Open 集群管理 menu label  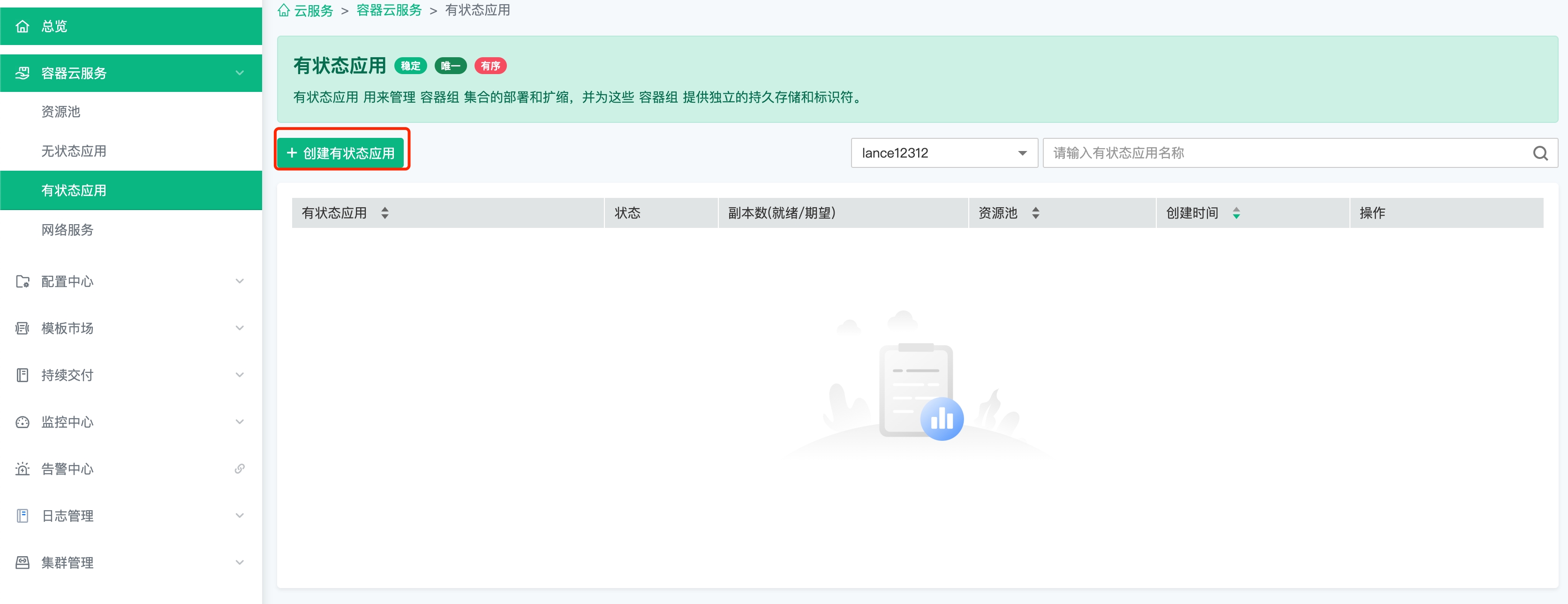click(68, 563)
